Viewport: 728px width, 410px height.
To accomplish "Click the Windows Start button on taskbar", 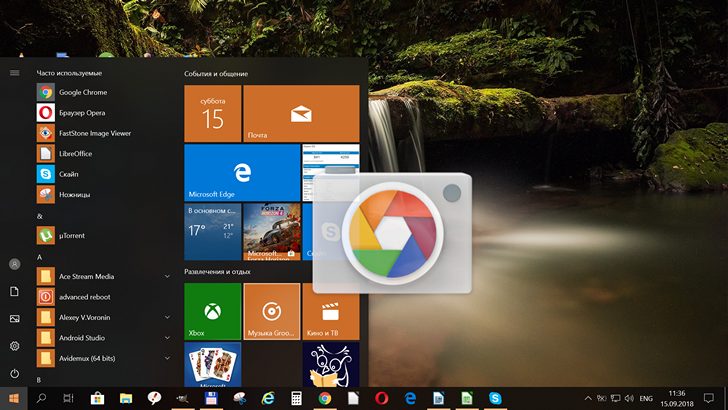I will [x=14, y=398].
